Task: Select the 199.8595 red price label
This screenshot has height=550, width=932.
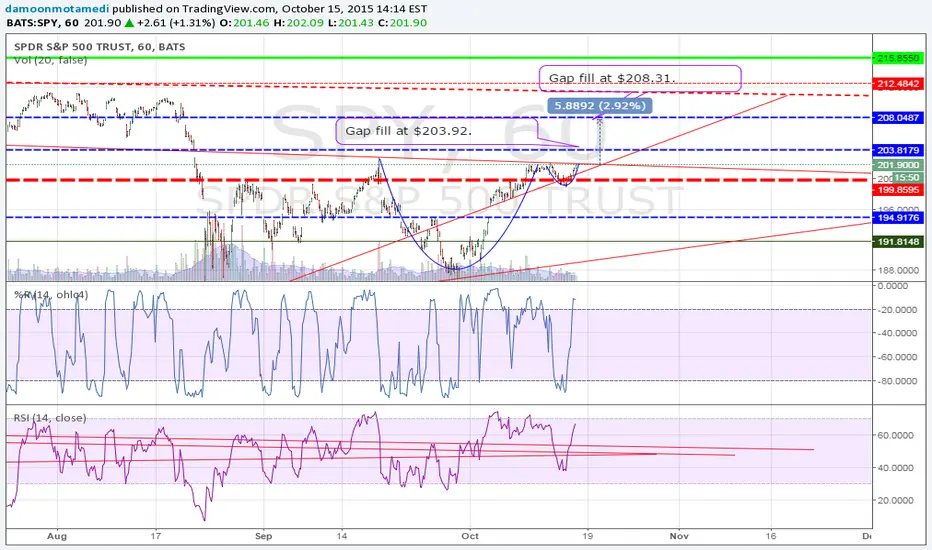Action: coord(898,190)
